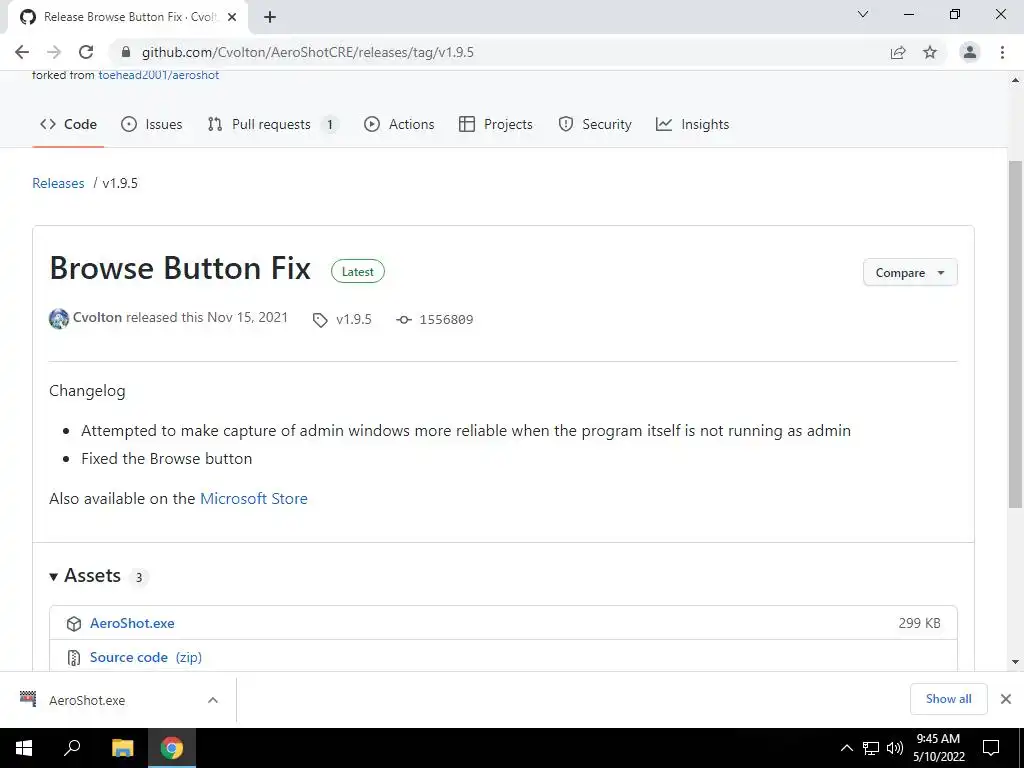Click the commit icon beside 1556809
This screenshot has height=768, width=1024.
click(404, 320)
